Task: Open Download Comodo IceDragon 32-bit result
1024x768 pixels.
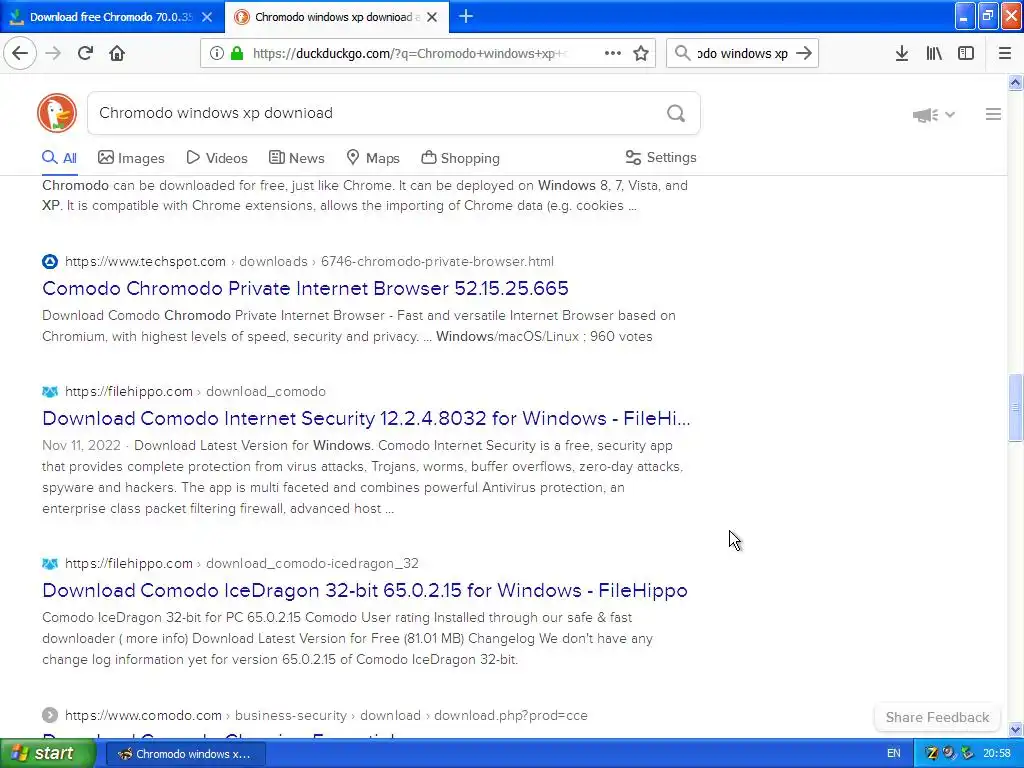Action: tap(364, 590)
